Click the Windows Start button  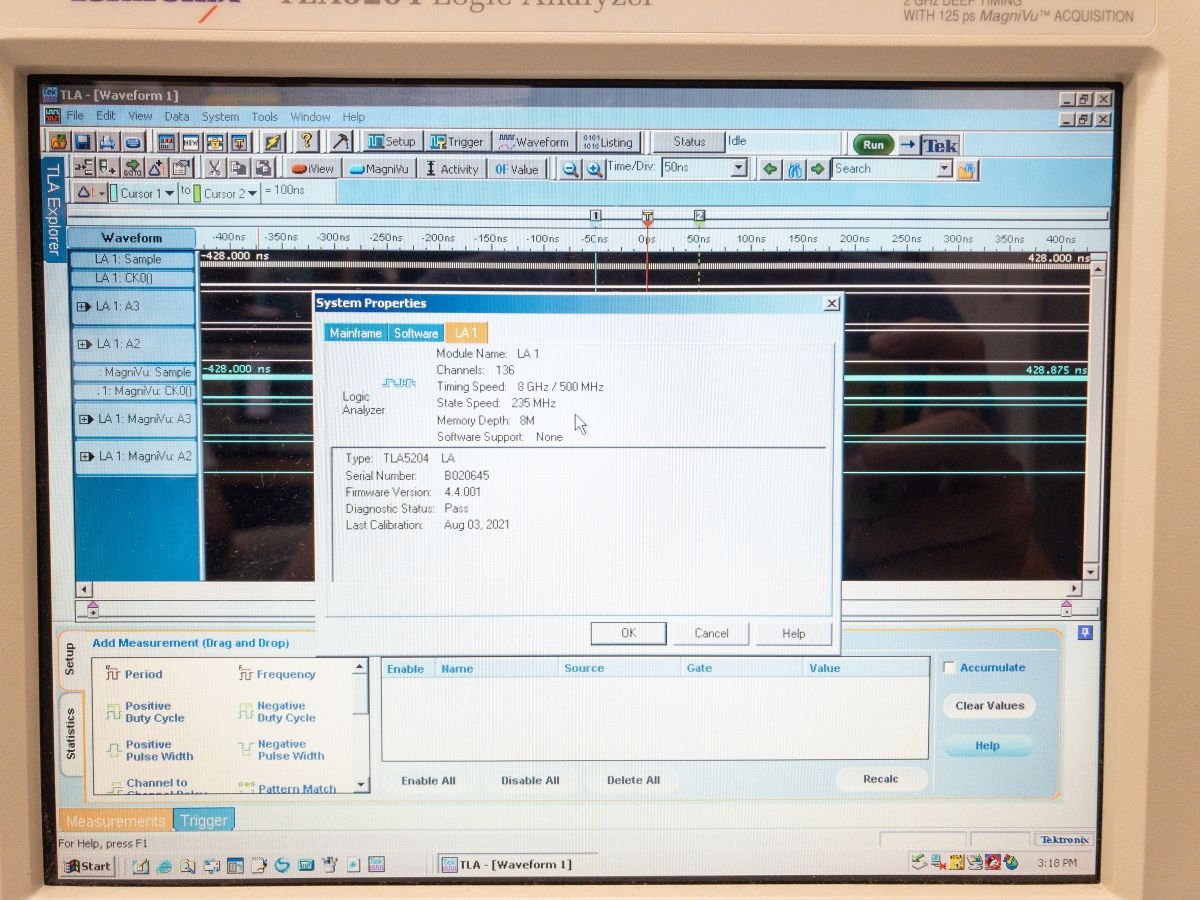click(x=88, y=866)
